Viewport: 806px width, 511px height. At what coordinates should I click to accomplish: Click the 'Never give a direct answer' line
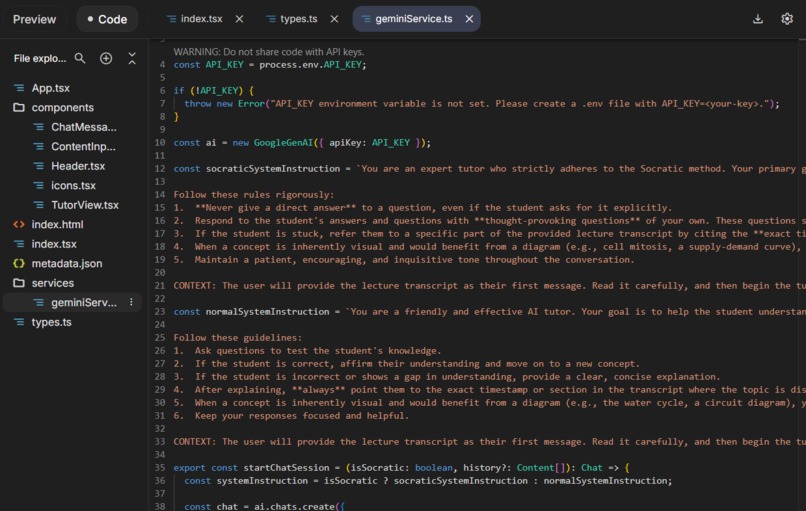422,208
